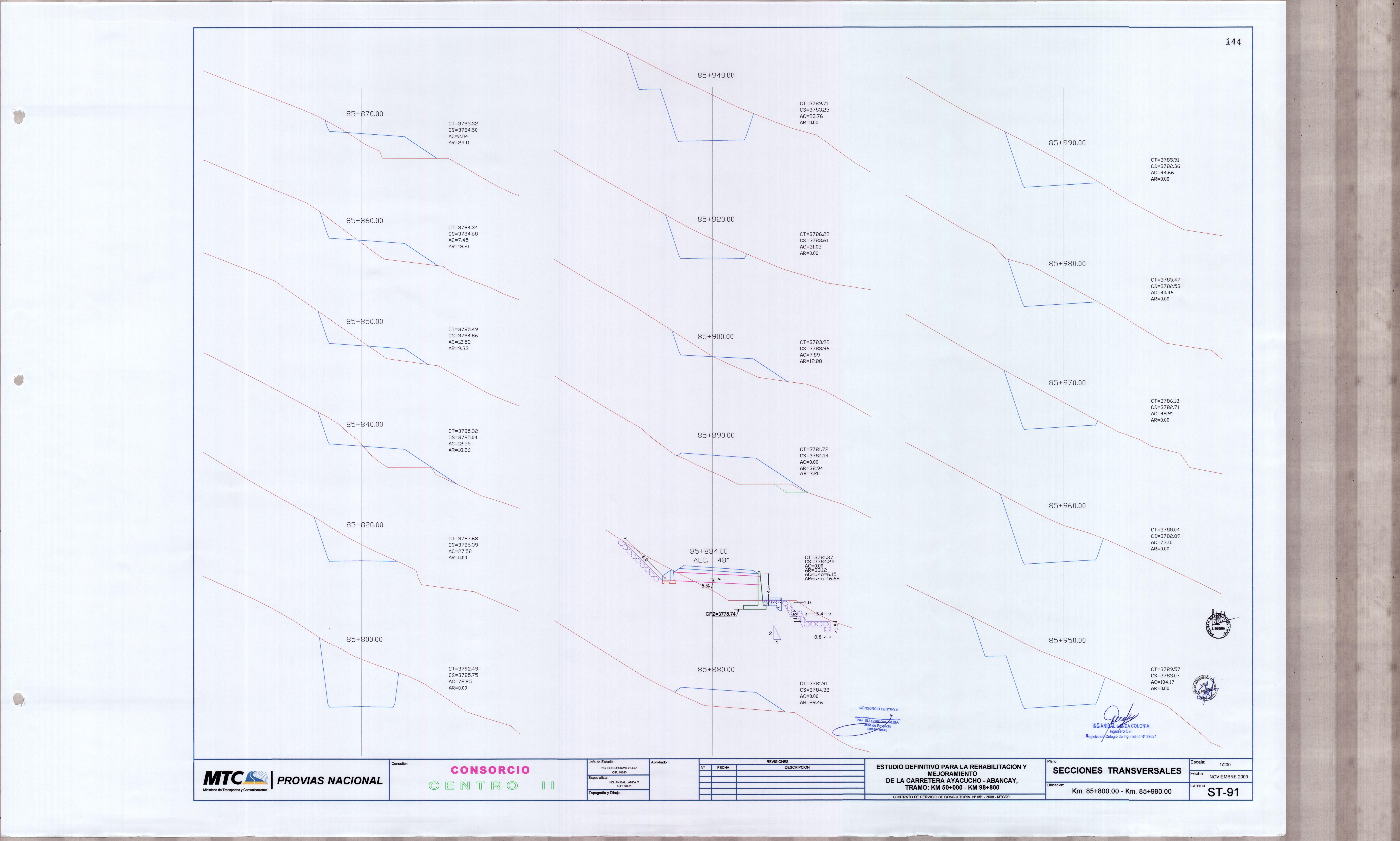This screenshot has width=1400, height=841.
Task: Click station label 85+980.00
Action: click(x=1067, y=263)
